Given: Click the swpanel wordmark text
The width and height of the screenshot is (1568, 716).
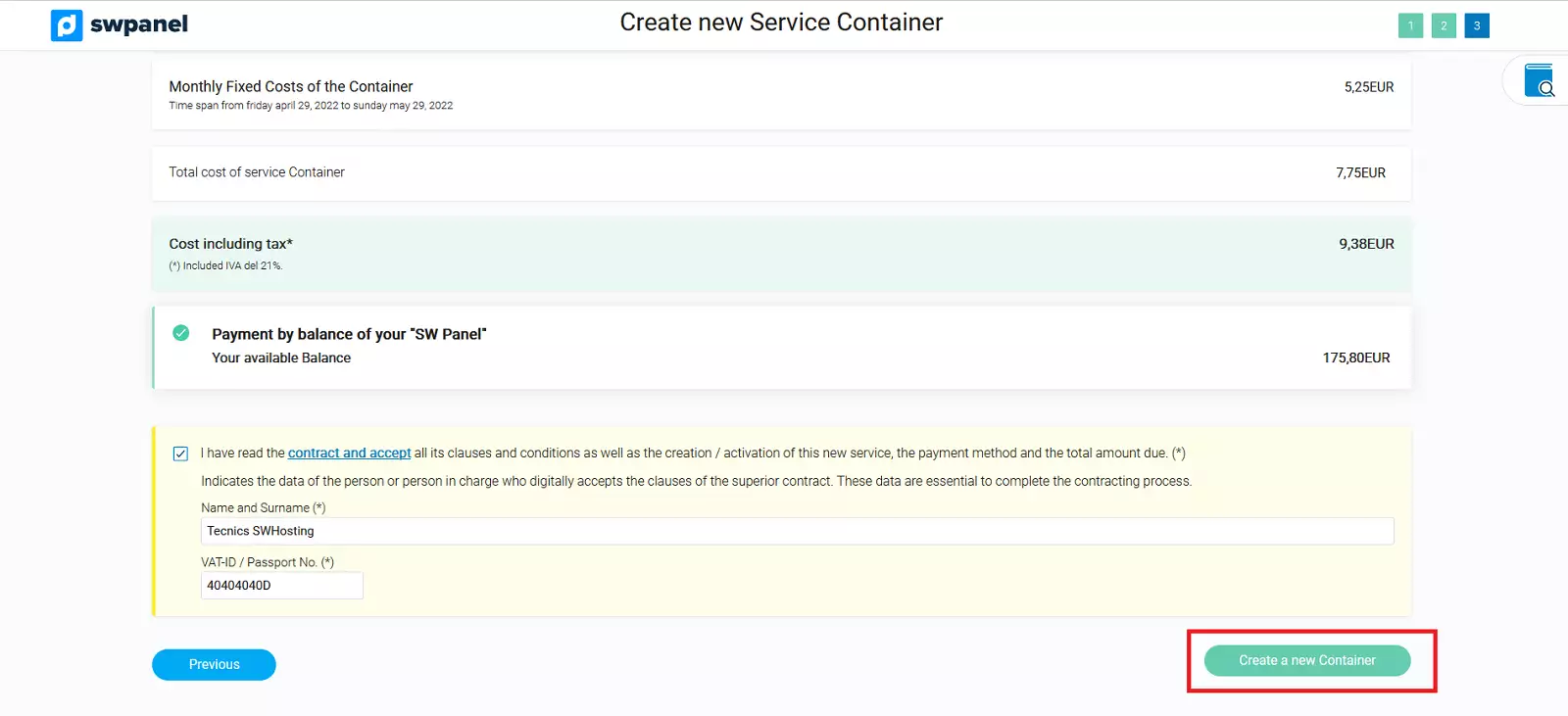Looking at the screenshot, I should click(x=138, y=24).
